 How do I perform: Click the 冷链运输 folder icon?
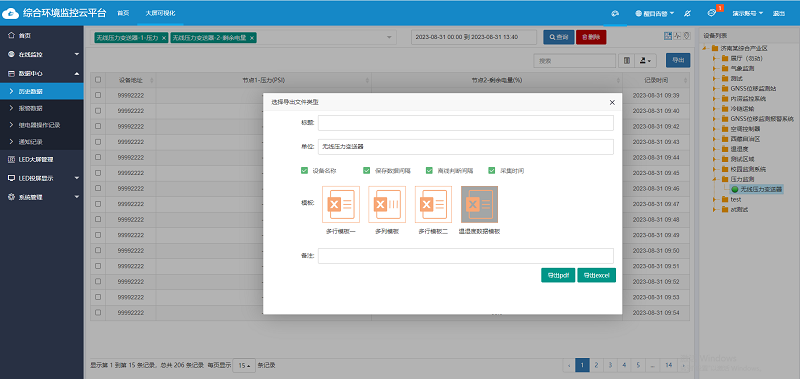point(724,109)
